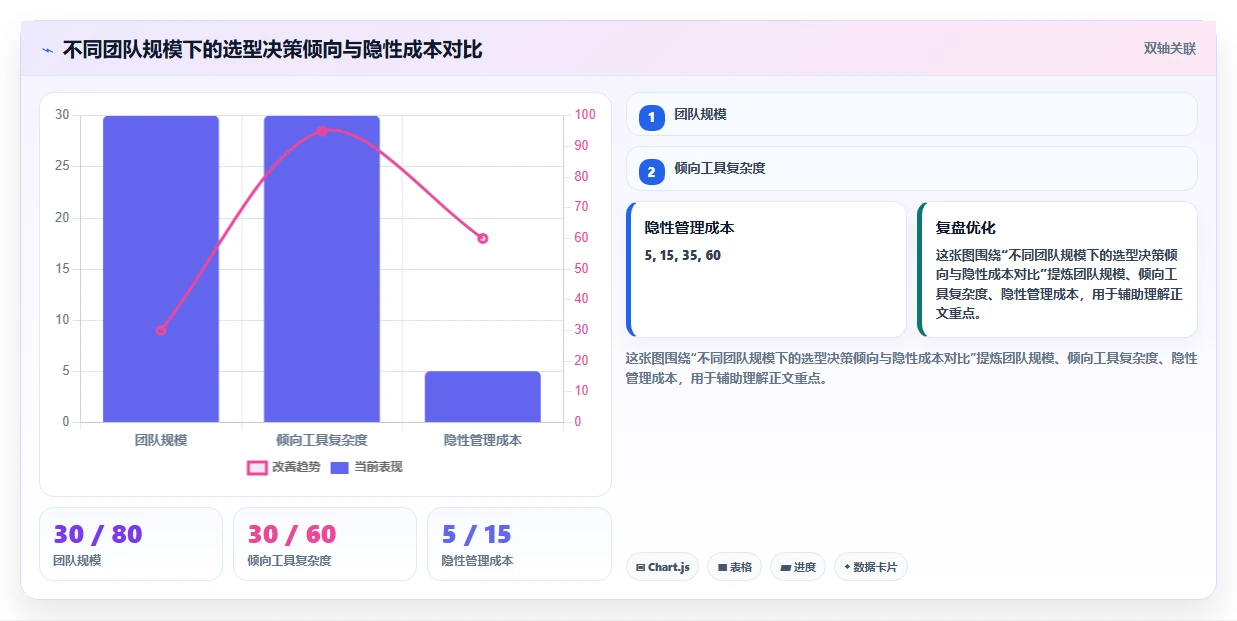Viewport: 1237px width, 621px height.
Task: Click the x-axis label 隐性管理成本
Action: click(x=483, y=440)
